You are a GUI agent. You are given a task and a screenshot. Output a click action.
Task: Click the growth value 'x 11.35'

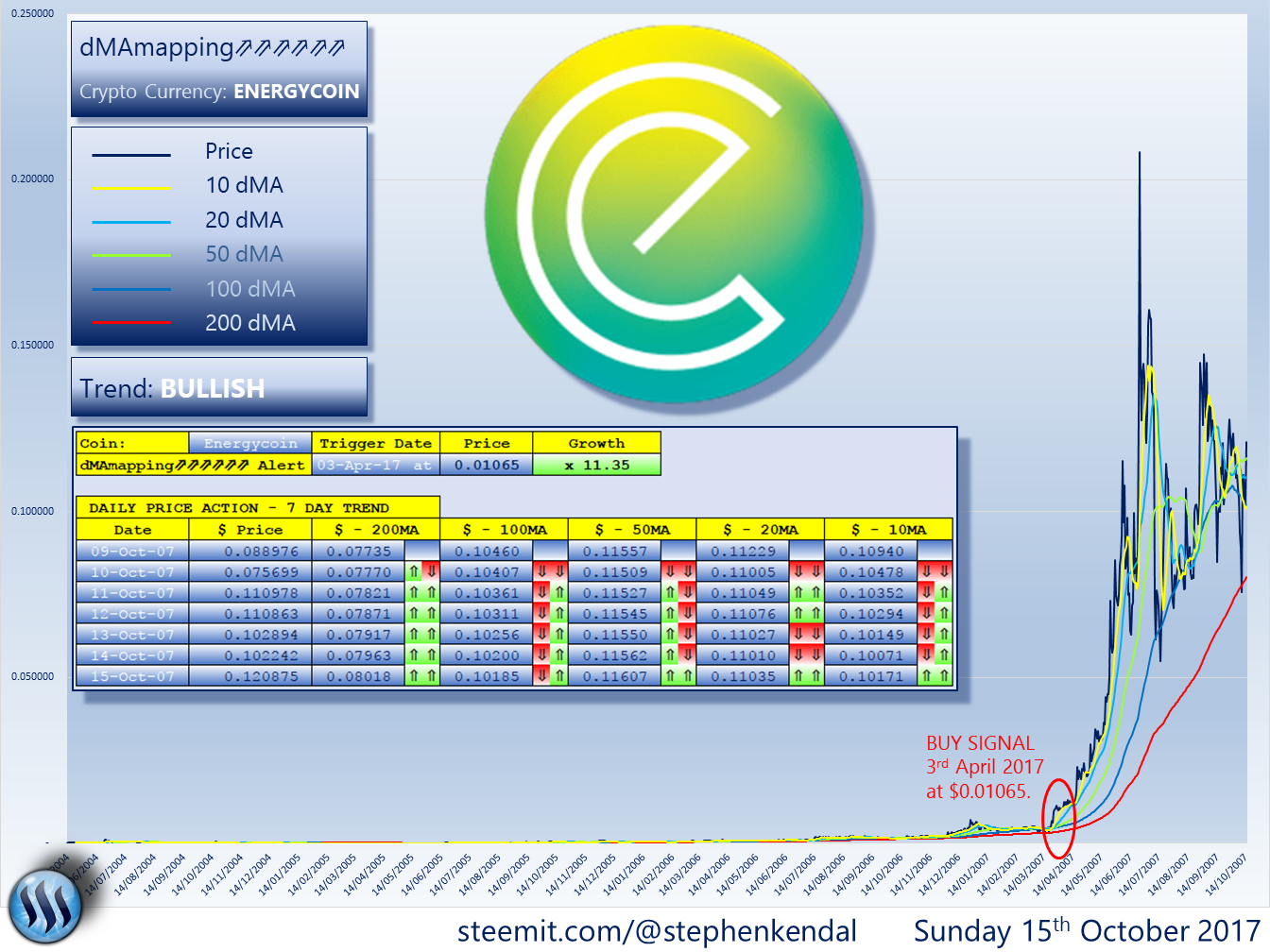click(597, 465)
